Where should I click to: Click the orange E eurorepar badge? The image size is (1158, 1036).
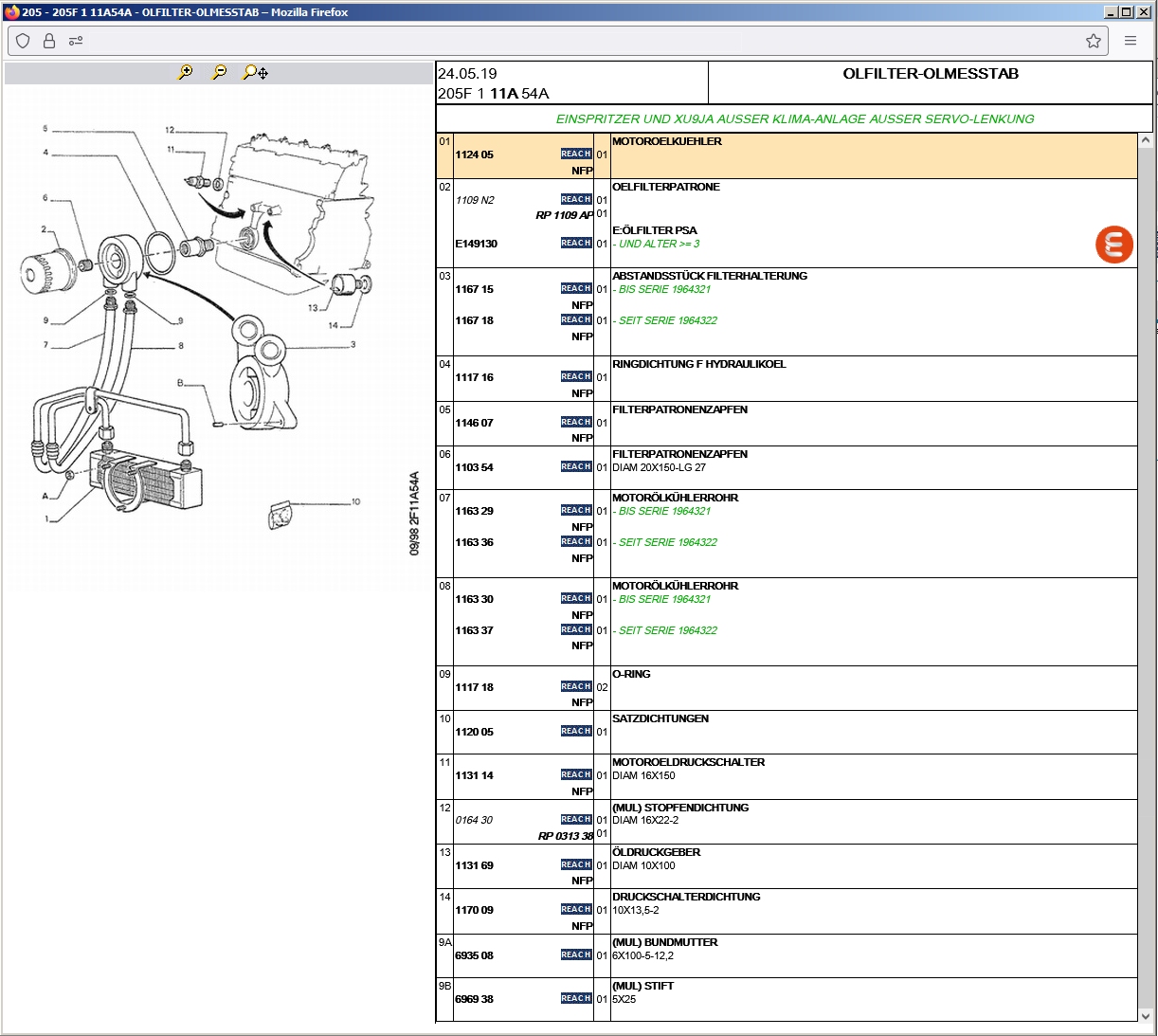[1114, 245]
